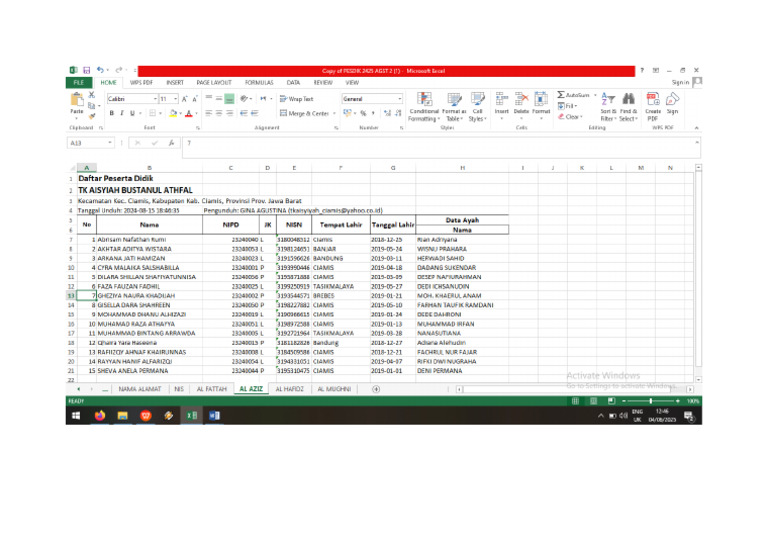Screen dimensions: 768x543
Task: Click Orientation text rotation icon
Action: point(244,99)
